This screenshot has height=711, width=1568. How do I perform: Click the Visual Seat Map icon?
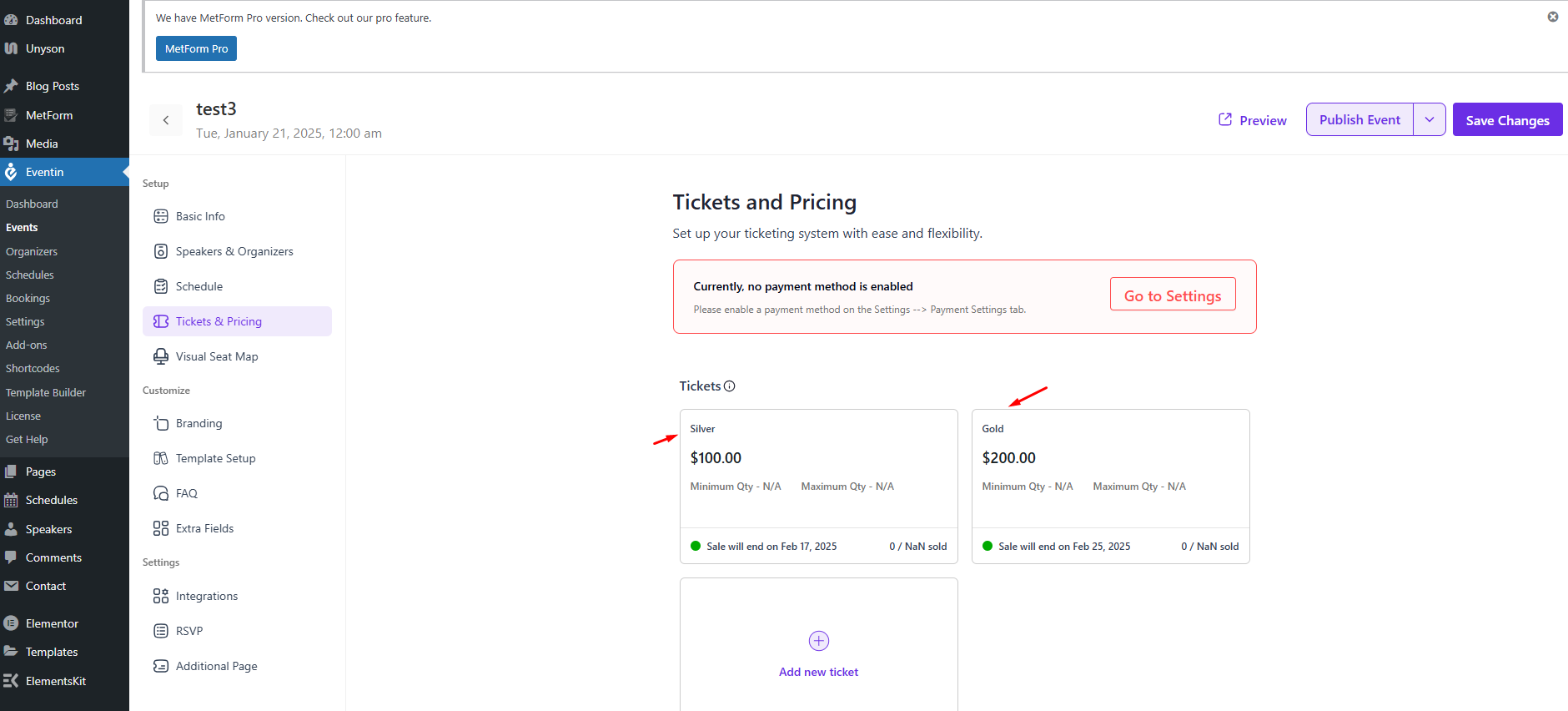pyautogui.click(x=161, y=356)
